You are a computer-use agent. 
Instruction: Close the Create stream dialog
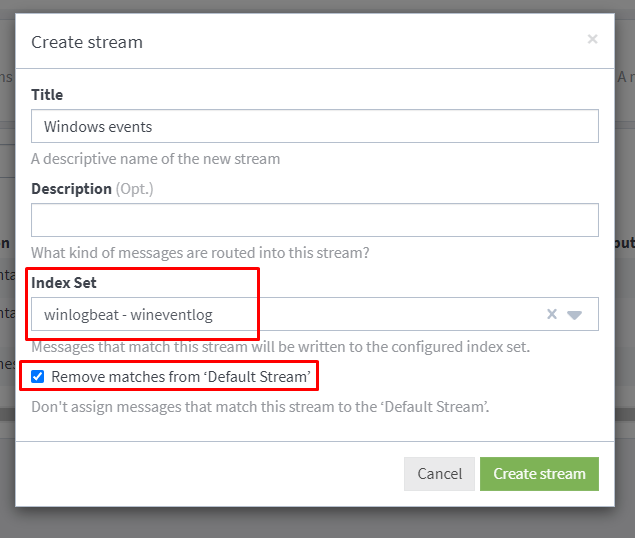[592, 39]
